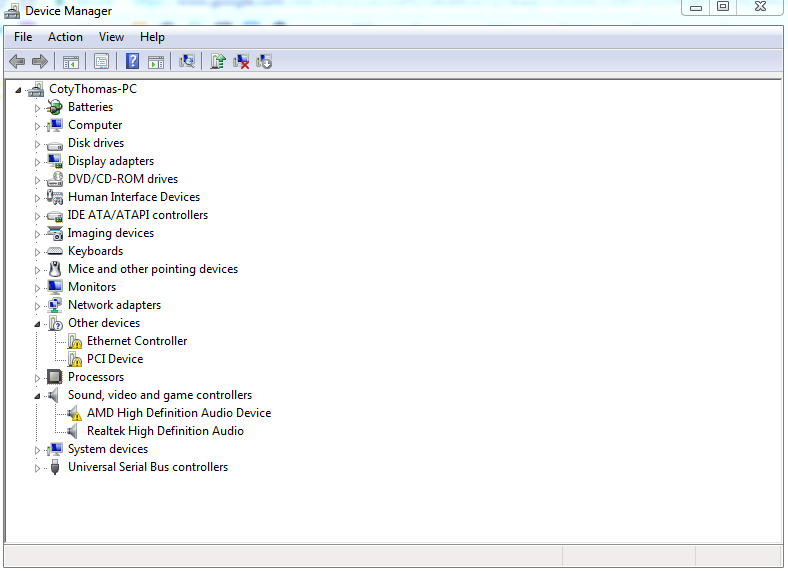
Task: Select the CotyThomas-PC root entry
Action: pyautogui.click(x=93, y=89)
